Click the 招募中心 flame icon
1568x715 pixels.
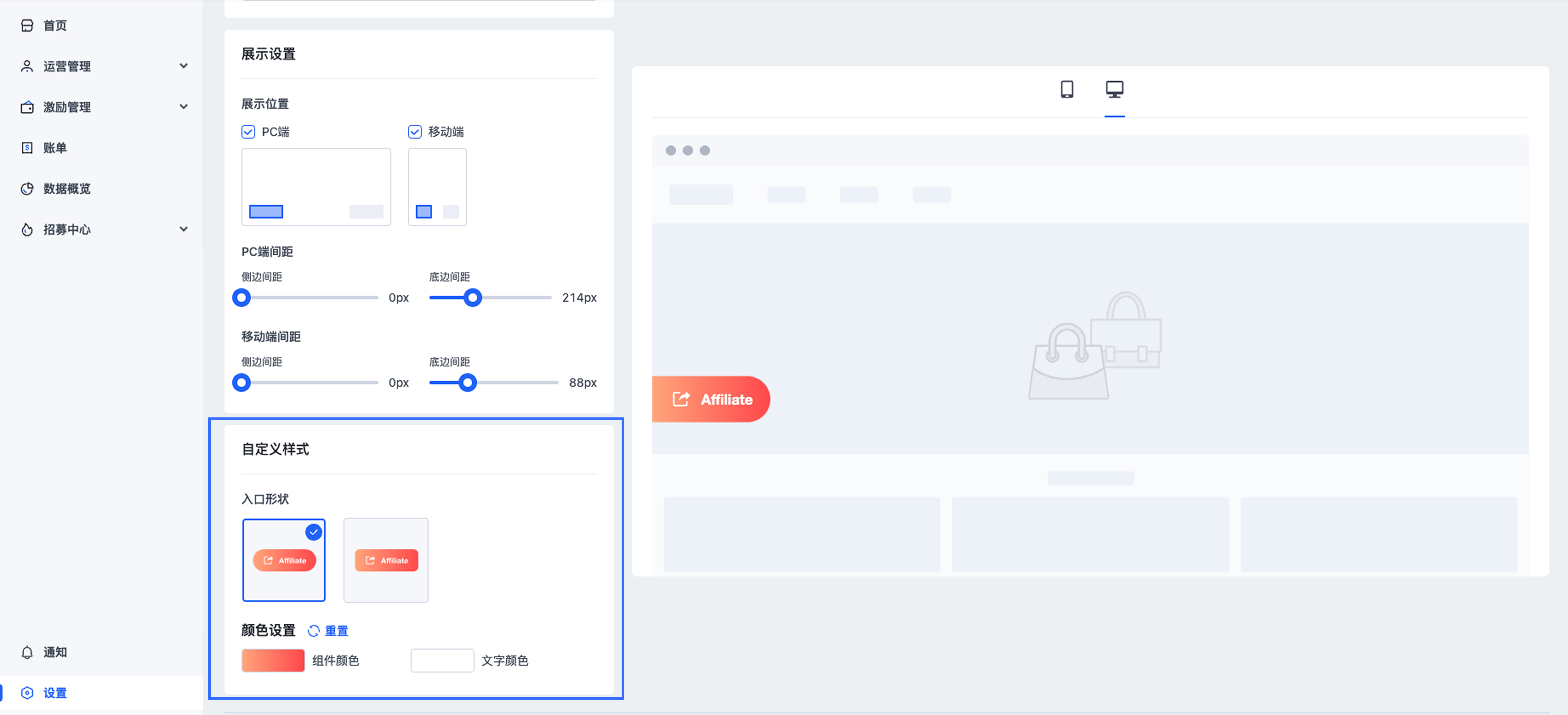click(27, 229)
